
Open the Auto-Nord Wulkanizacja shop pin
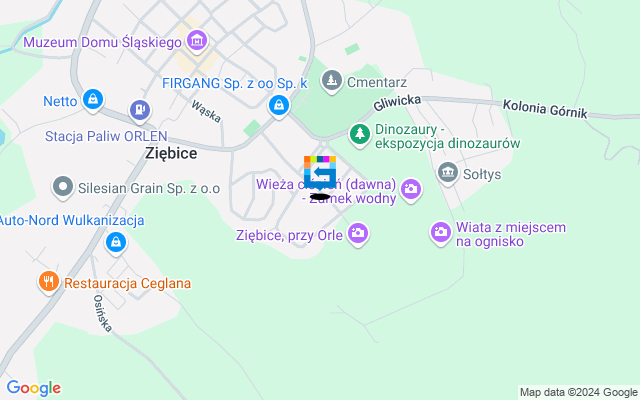(x=116, y=244)
